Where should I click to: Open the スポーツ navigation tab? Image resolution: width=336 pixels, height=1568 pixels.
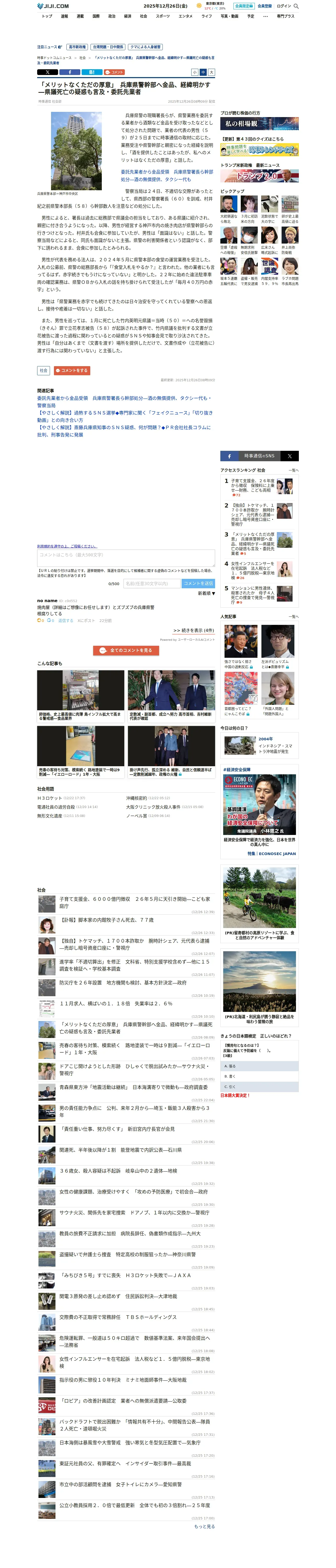(x=163, y=16)
